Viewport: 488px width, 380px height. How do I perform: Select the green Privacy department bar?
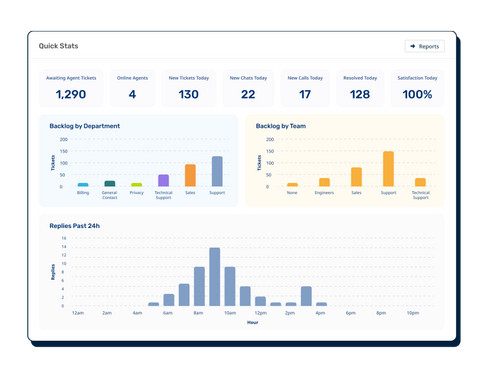point(137,185)
